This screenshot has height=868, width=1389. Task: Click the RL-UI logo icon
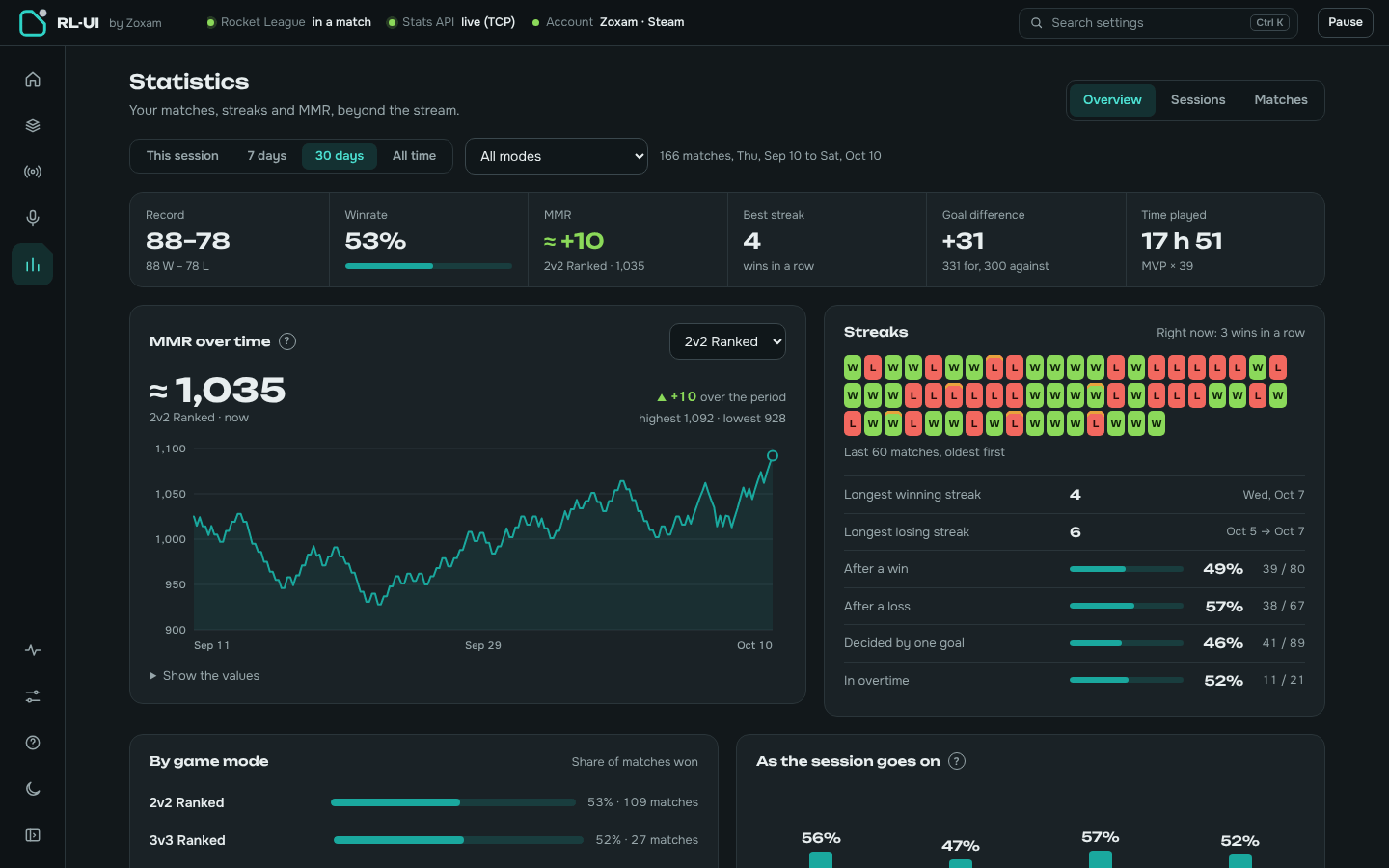33,22
